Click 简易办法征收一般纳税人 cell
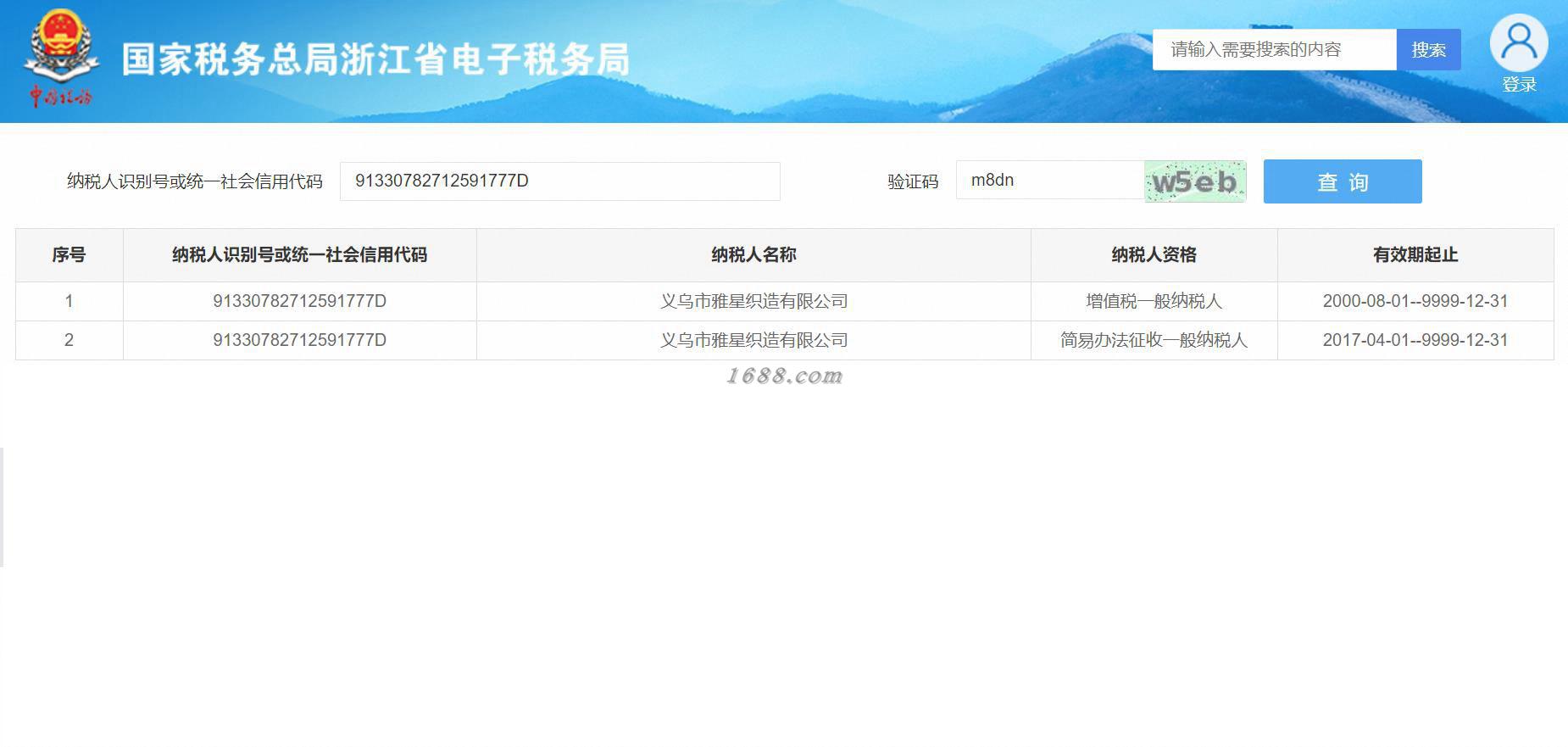The height and width of the screenshot is (747, 1568). click(1154, 340)
